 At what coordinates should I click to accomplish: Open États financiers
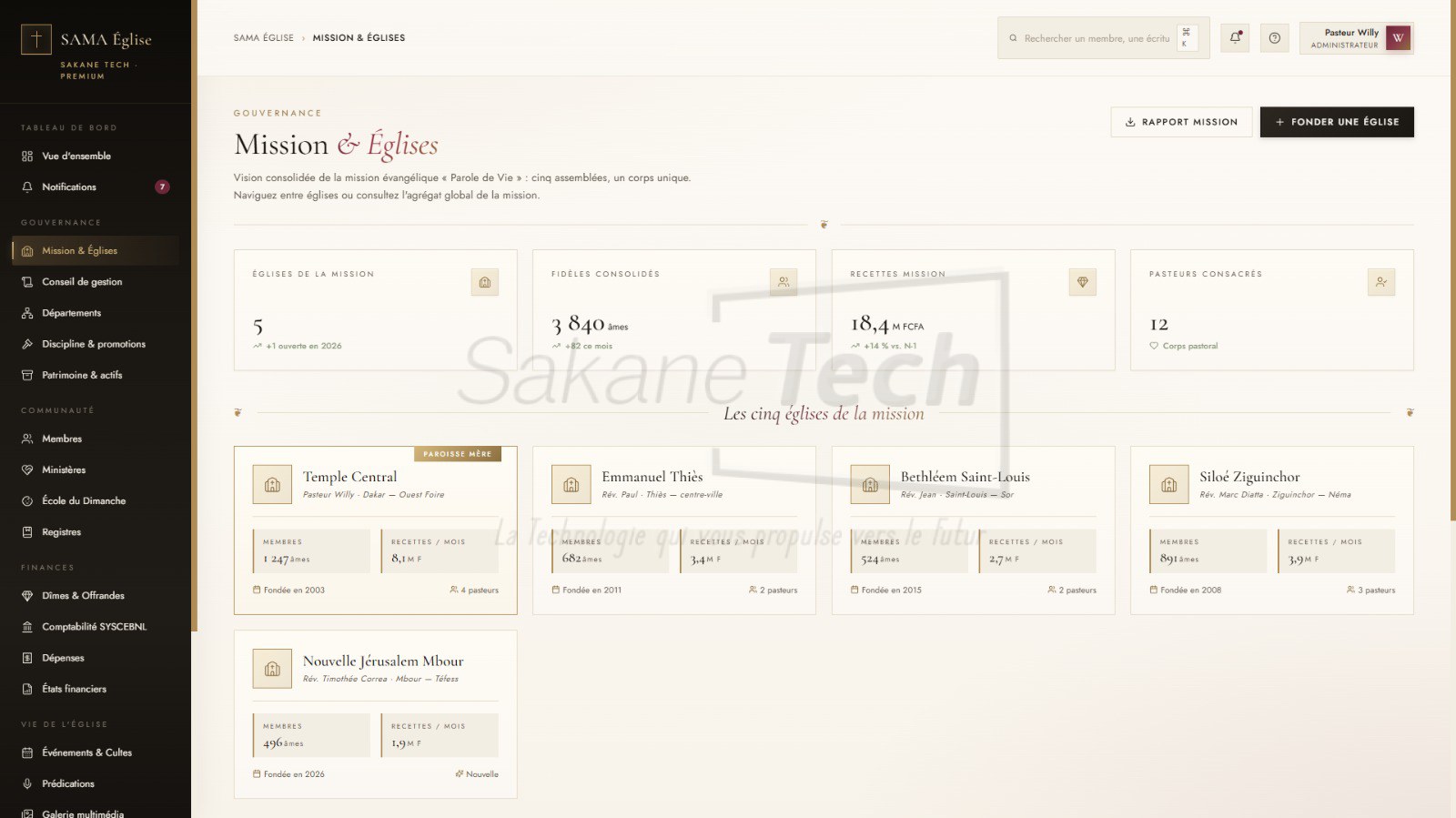(96, 689)
